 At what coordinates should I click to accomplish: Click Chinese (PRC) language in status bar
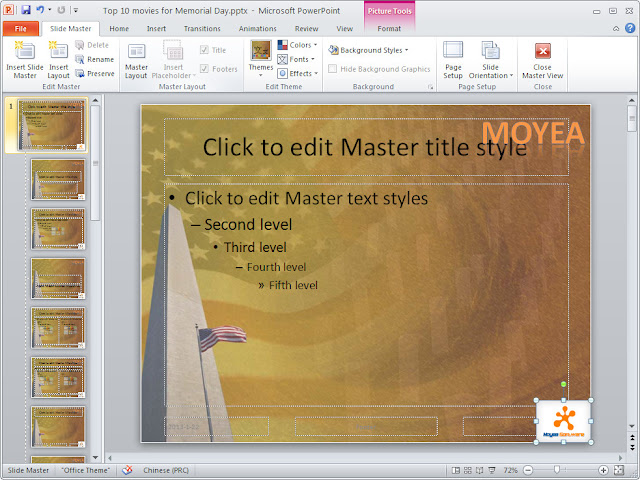tap(166, 470)
